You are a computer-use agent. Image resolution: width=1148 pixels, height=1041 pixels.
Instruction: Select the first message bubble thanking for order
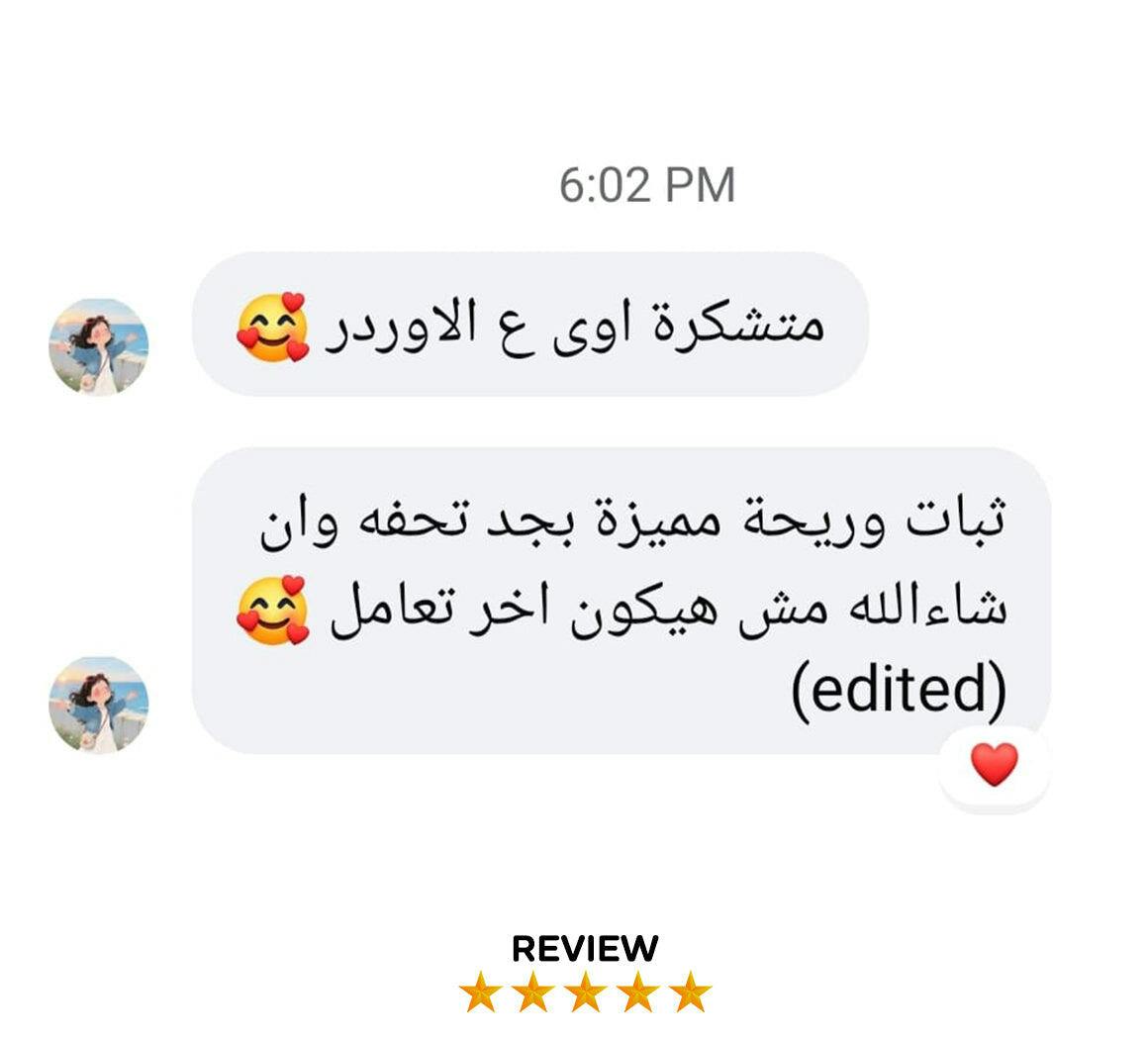530,325
